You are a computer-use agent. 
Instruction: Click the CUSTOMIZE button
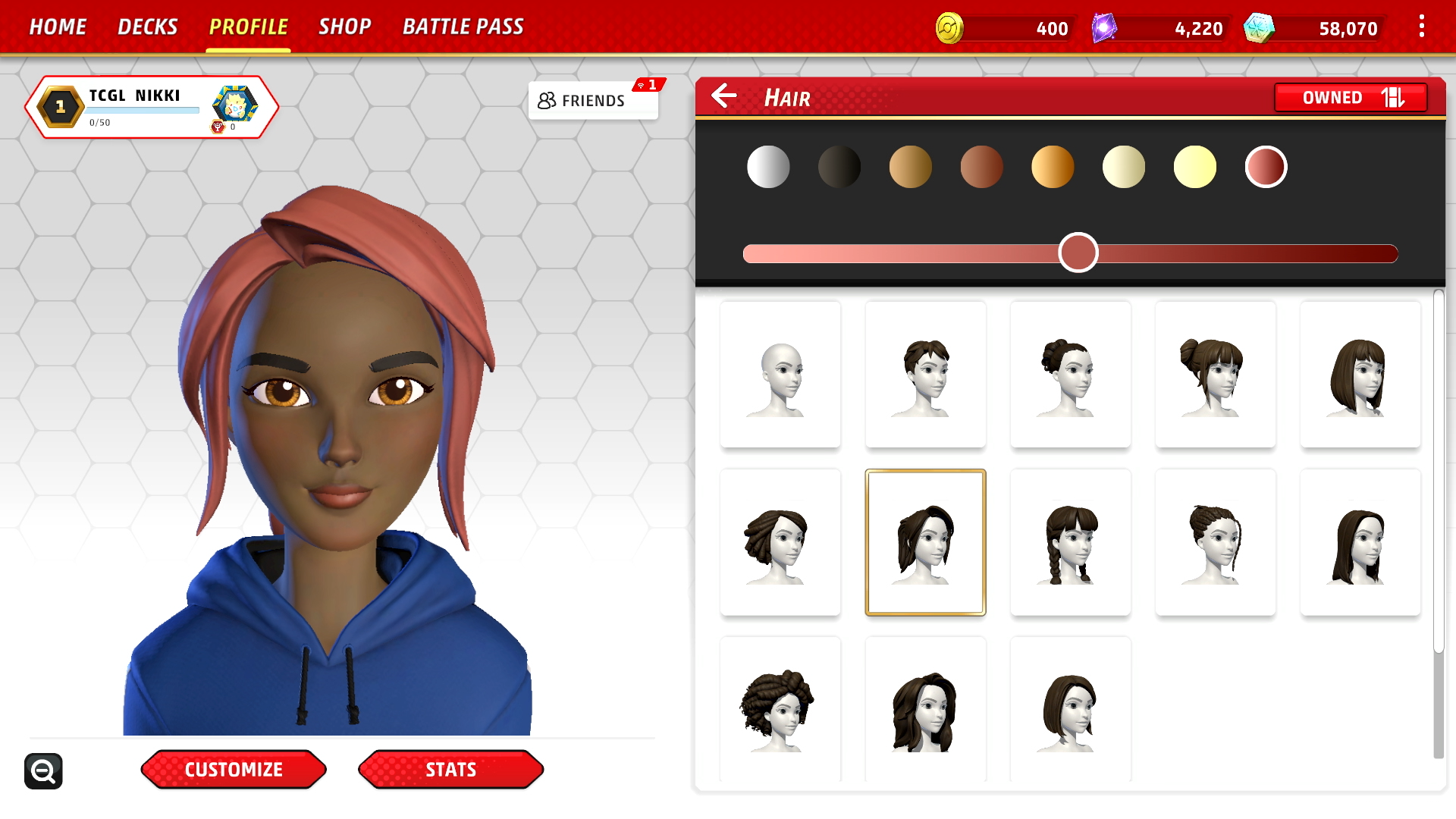233,769
